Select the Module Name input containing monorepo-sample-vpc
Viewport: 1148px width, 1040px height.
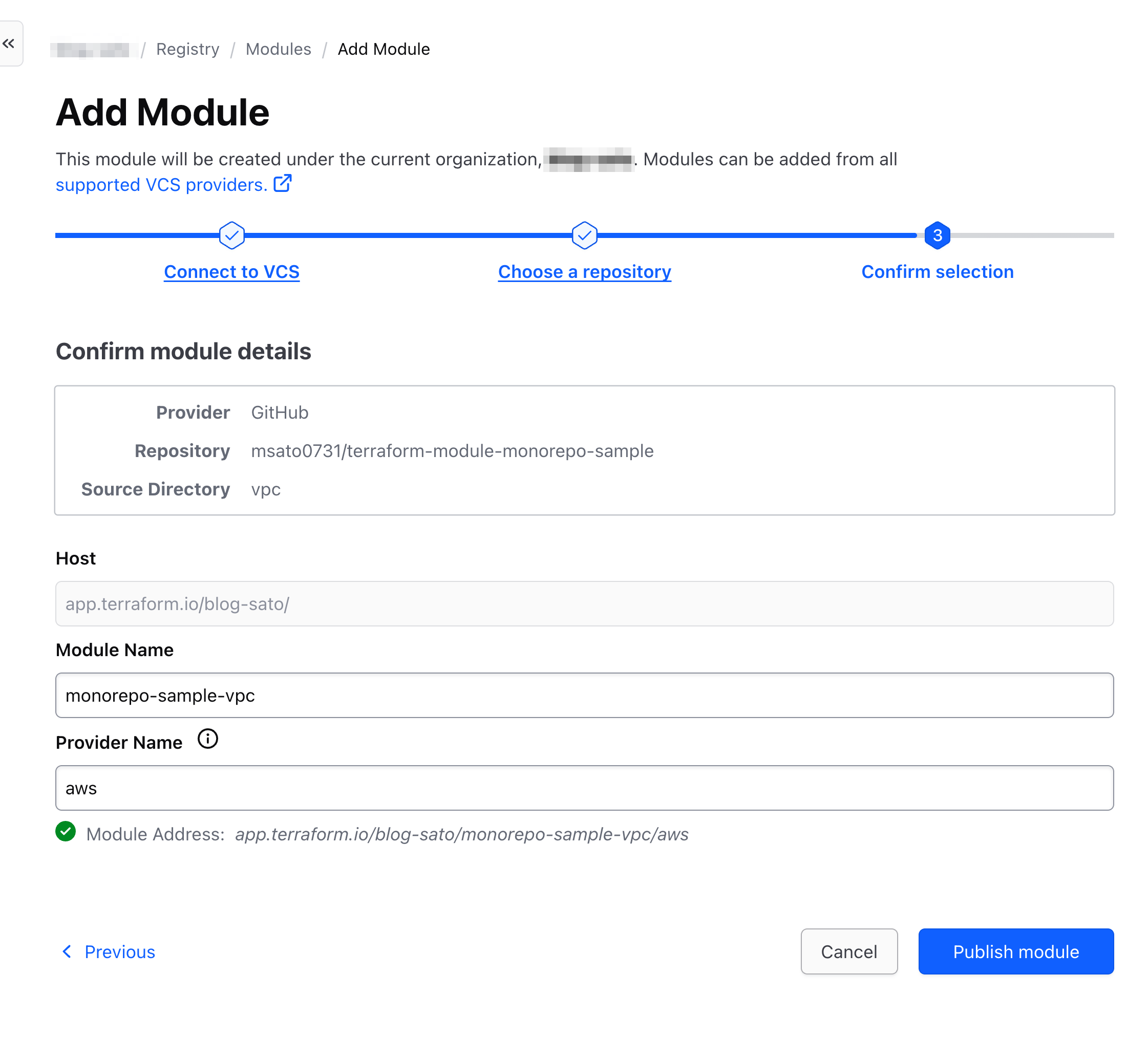tap(584, 695)
